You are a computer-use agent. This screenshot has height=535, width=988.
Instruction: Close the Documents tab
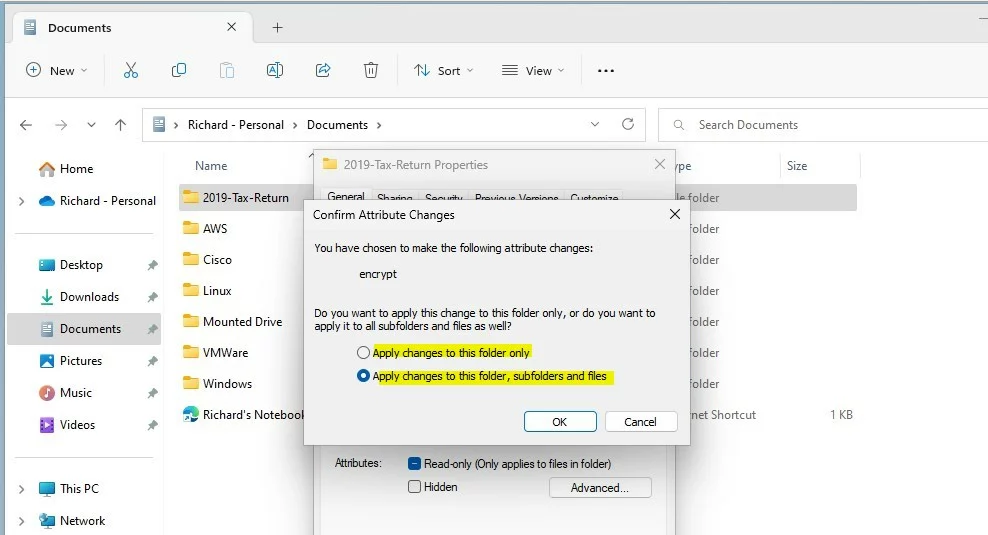tap(231, 27)
